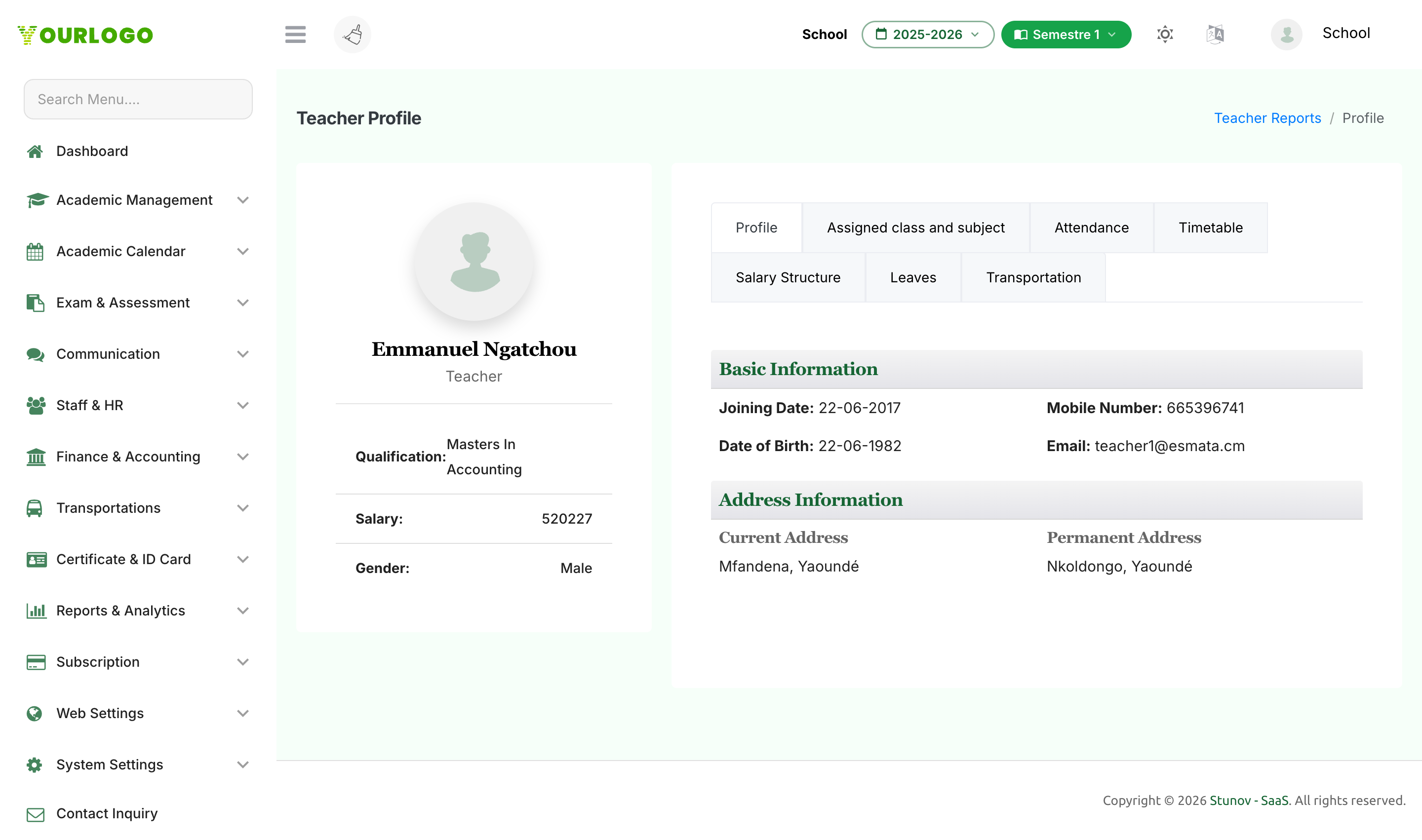Expand the Academic Management chevron
Viewport: 1422px width, 840px height.
click(x=242, y=200)
